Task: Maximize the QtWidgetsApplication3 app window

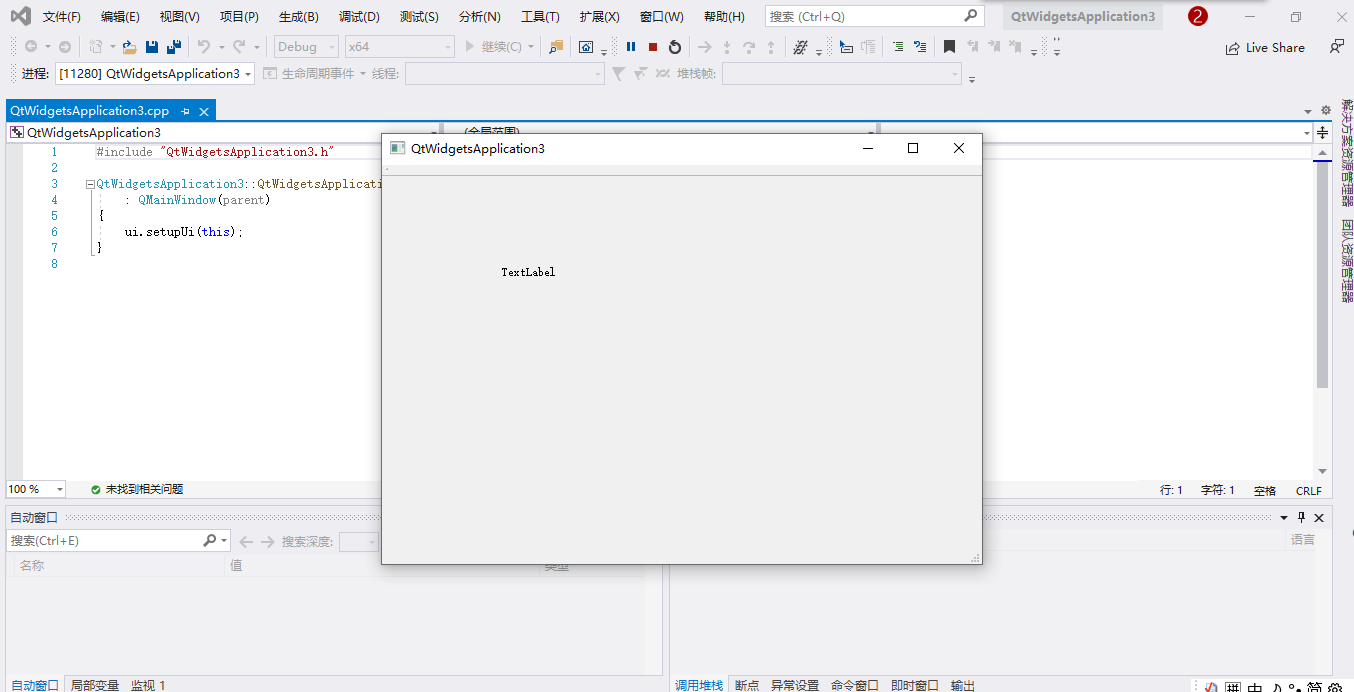Action: tap(912, 148)
